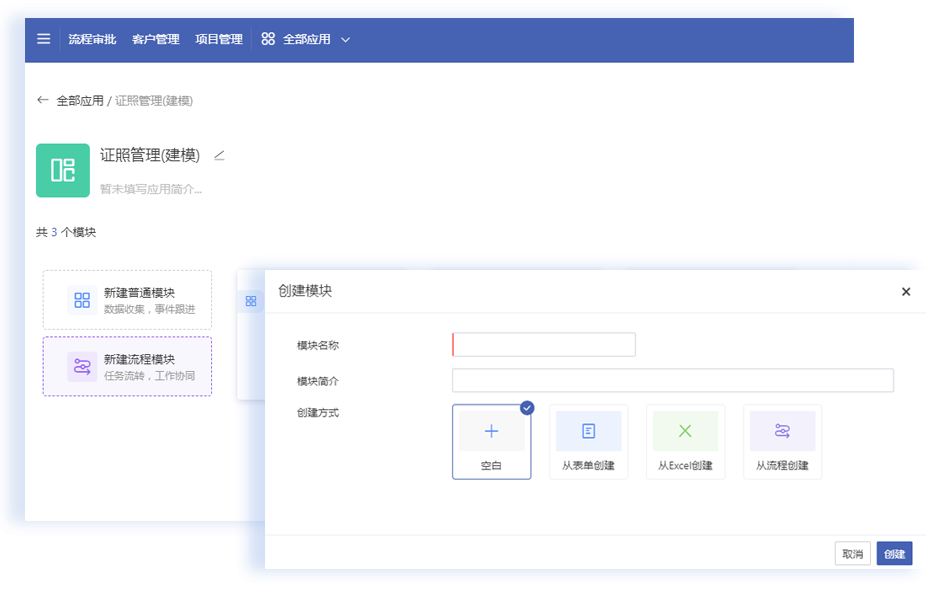Click green Excel icon in 从Excel创建

coord(685,431)
